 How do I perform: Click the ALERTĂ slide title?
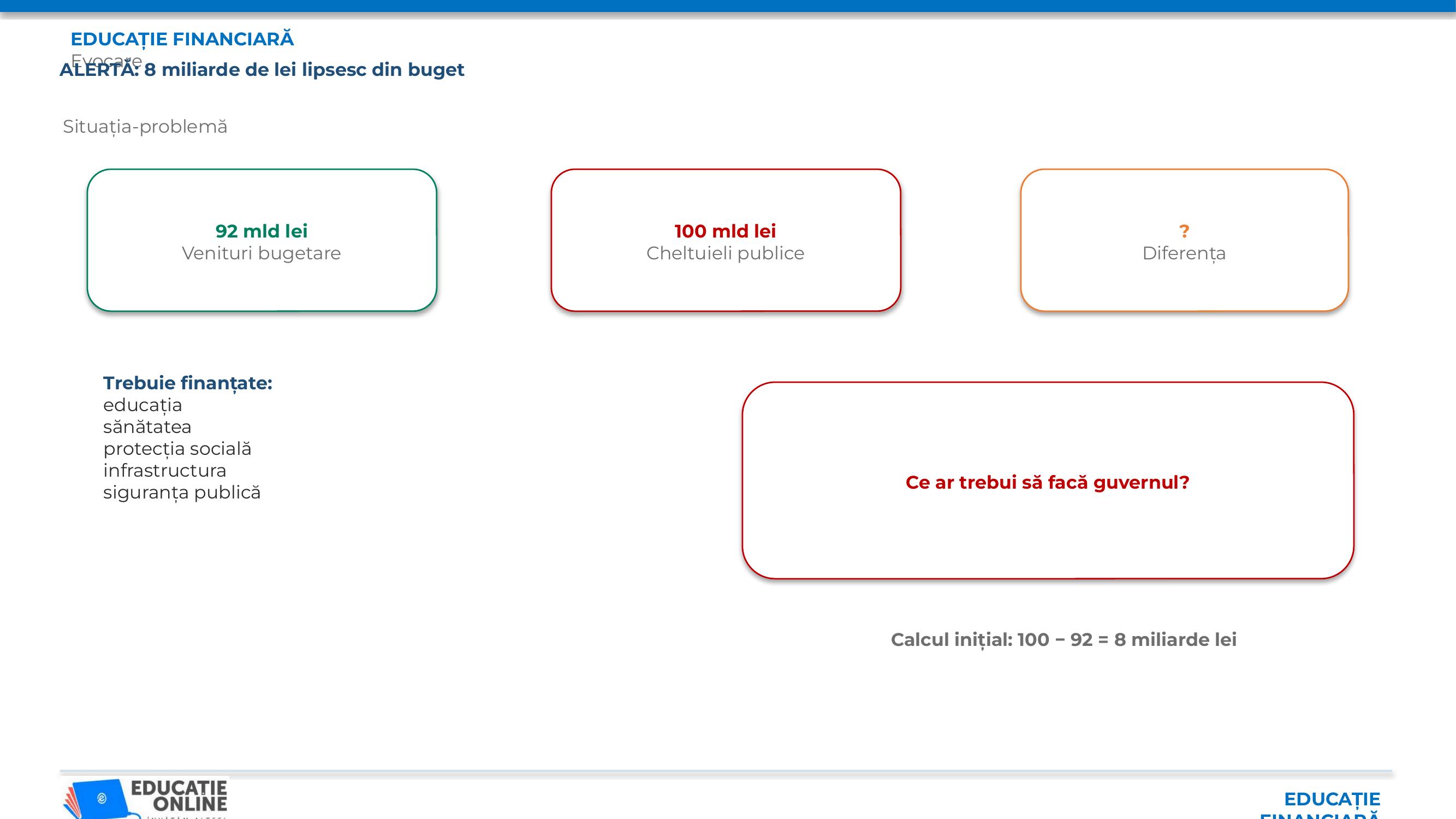262,69
